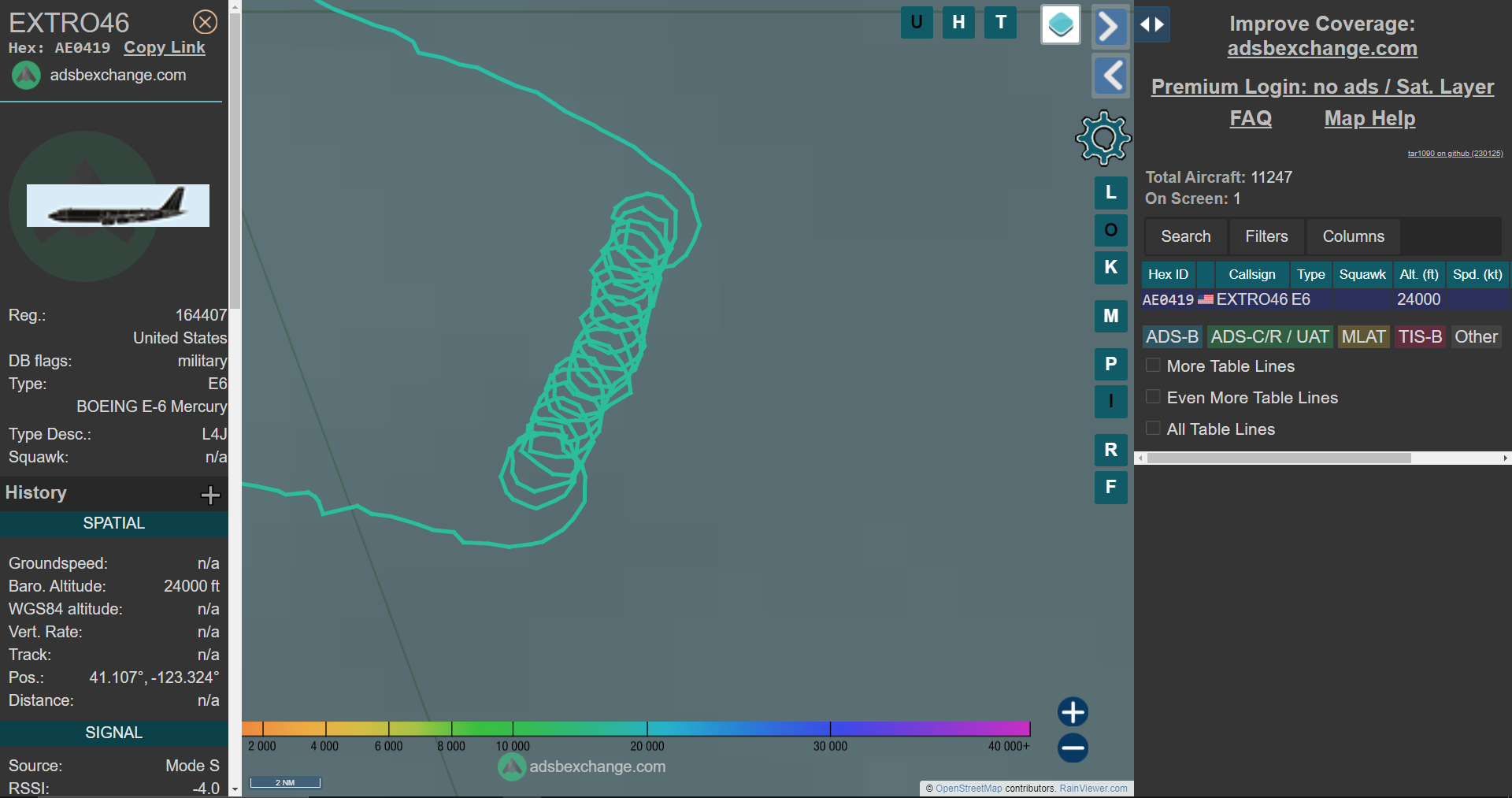
Task: Click 10 000 on altitude color legend
Action: point(513,746)
